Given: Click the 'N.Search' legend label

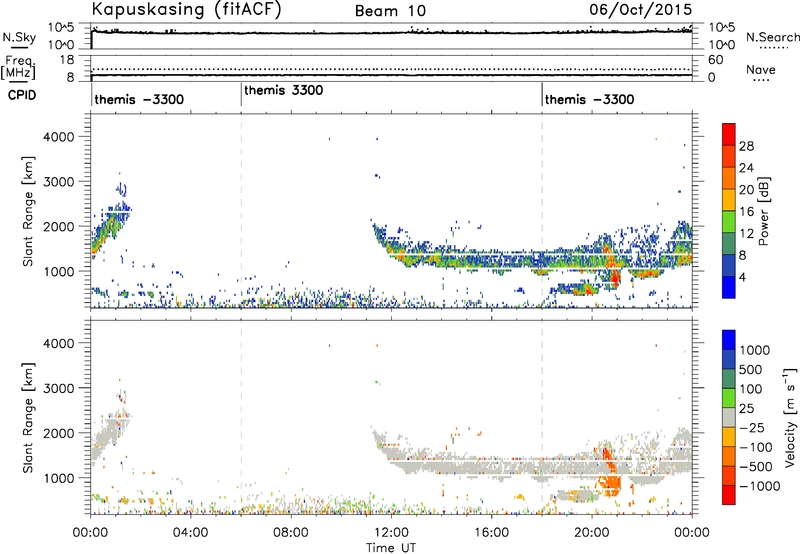Looking at the screenshot, I should [x=773, y=37].
